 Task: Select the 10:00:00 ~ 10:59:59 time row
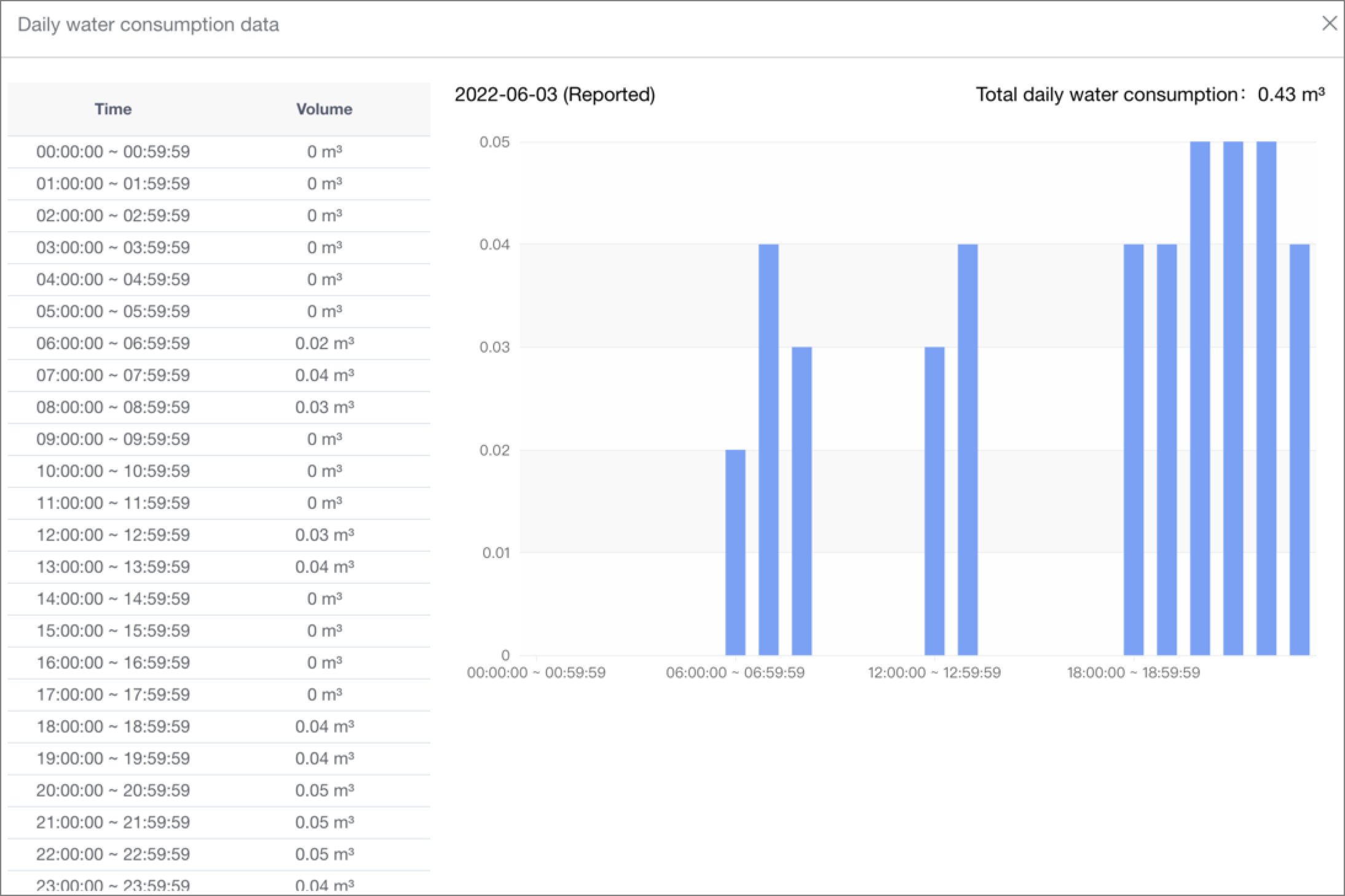coord(219,471)
